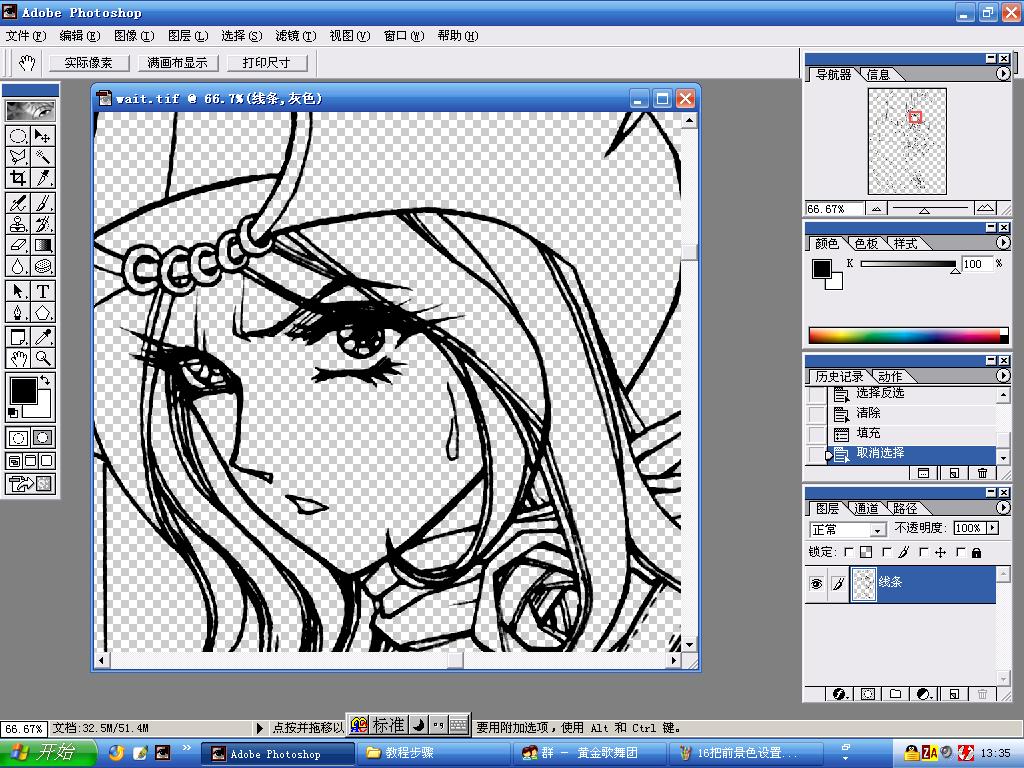Image resolution: width=1024 pixels, height=768 pixels.
Task: Add a layer style to layer
Action: tap(839, 694)
